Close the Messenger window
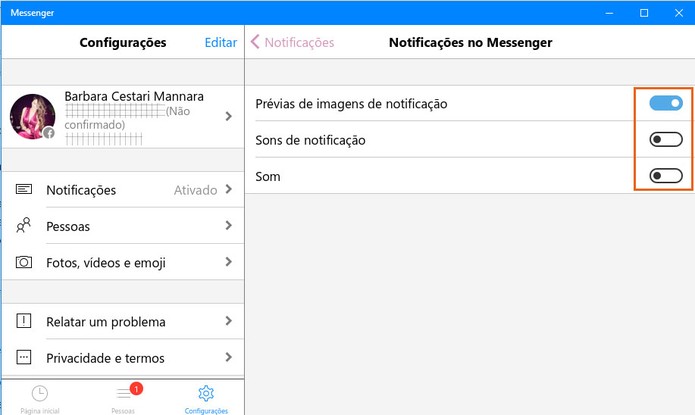The image size is (695, 415). pyautogui.click(x=679, y=13)
